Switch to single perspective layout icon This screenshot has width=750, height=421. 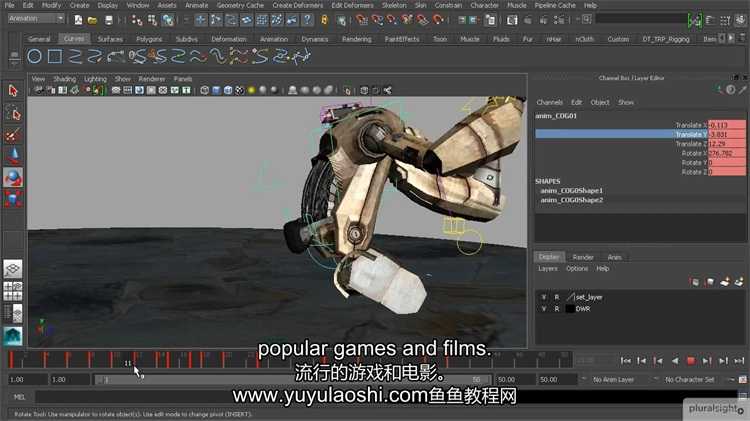pyautogui.click(x=13, y=269)
